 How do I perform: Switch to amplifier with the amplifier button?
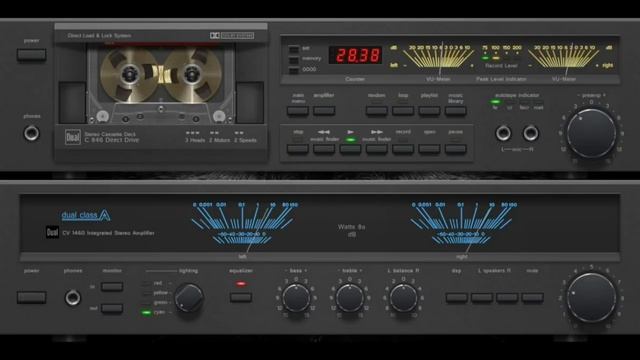pyautogui.click(x=324, y=111)
